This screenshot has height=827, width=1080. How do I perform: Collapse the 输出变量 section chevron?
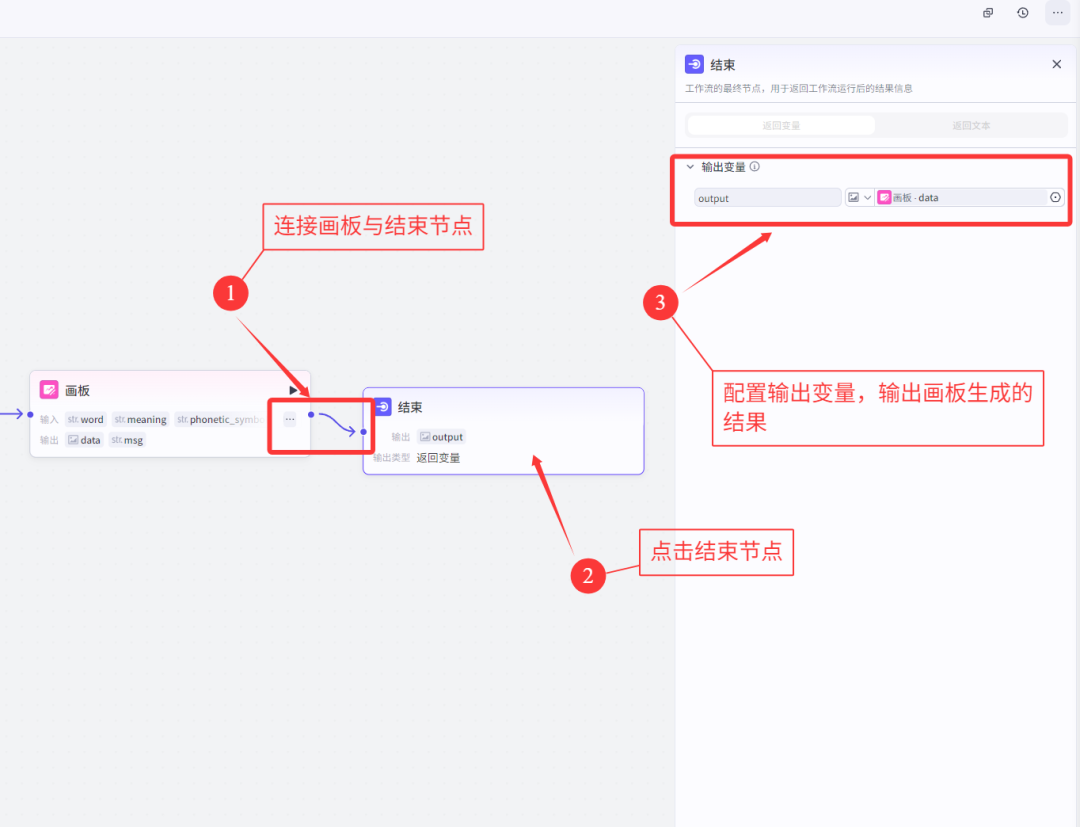690,166
